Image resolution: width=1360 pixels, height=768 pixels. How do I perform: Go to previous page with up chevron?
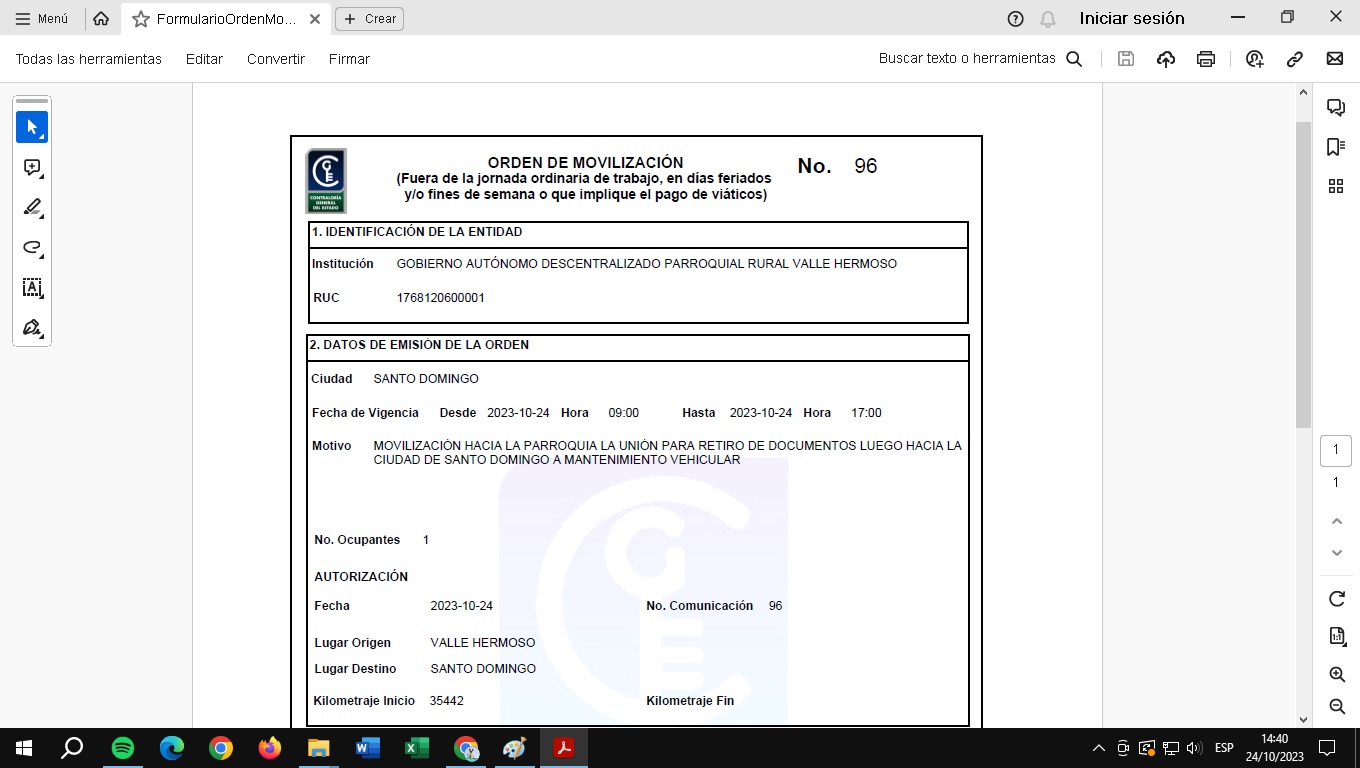tap(1336, 521)
